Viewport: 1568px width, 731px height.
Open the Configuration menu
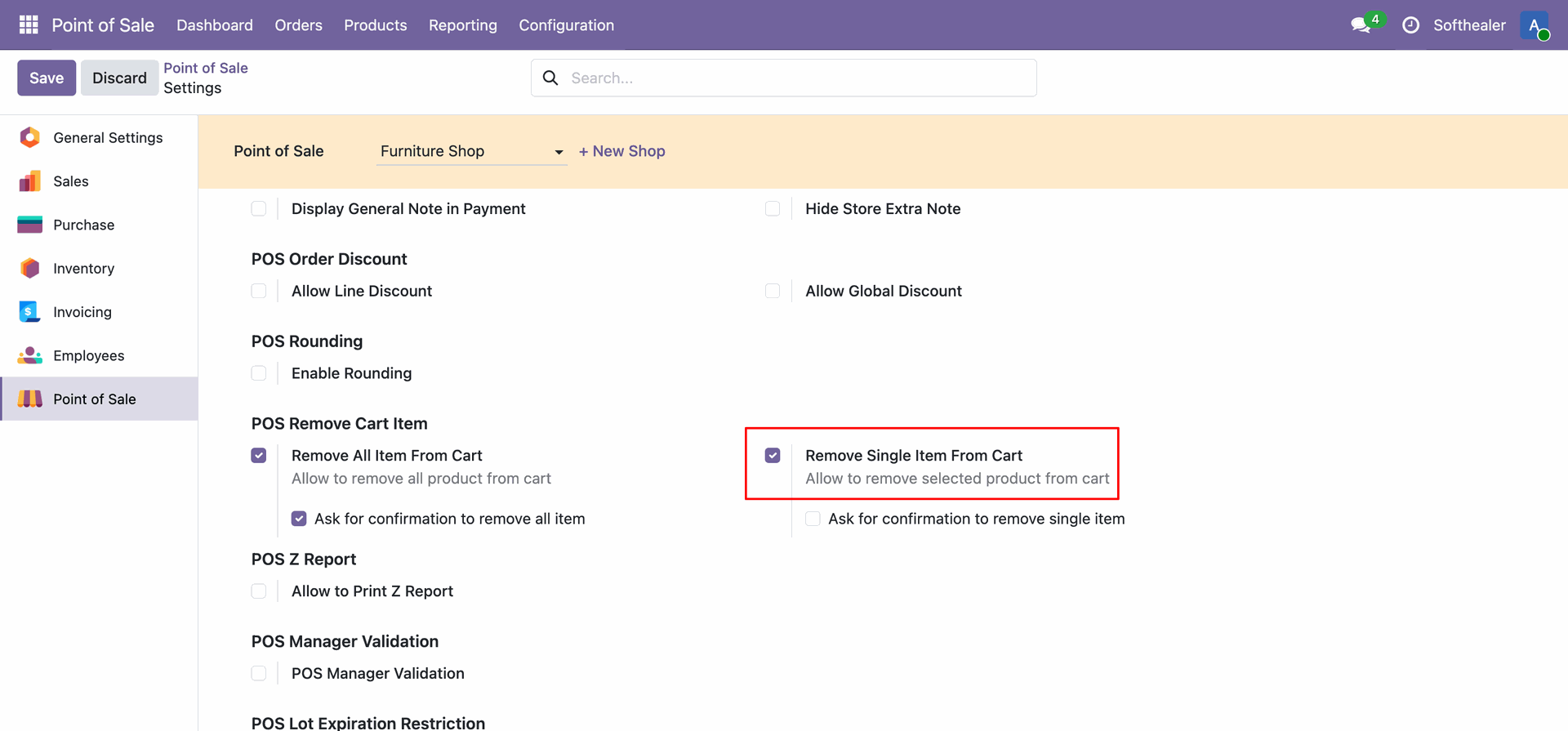coord(567,25)
